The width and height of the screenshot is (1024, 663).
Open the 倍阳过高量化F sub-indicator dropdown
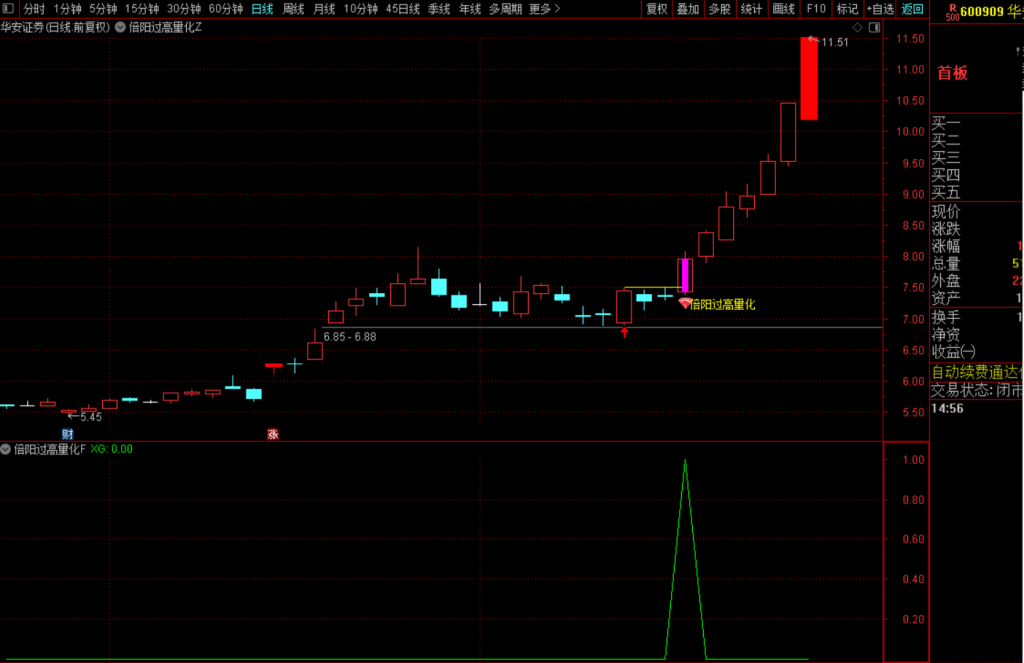tap(5, 449)
